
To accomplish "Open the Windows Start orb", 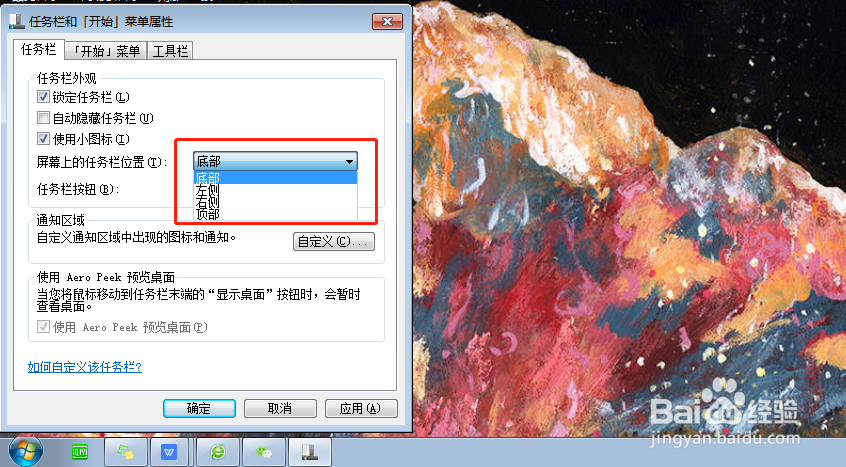I will (x=25, y=452).
